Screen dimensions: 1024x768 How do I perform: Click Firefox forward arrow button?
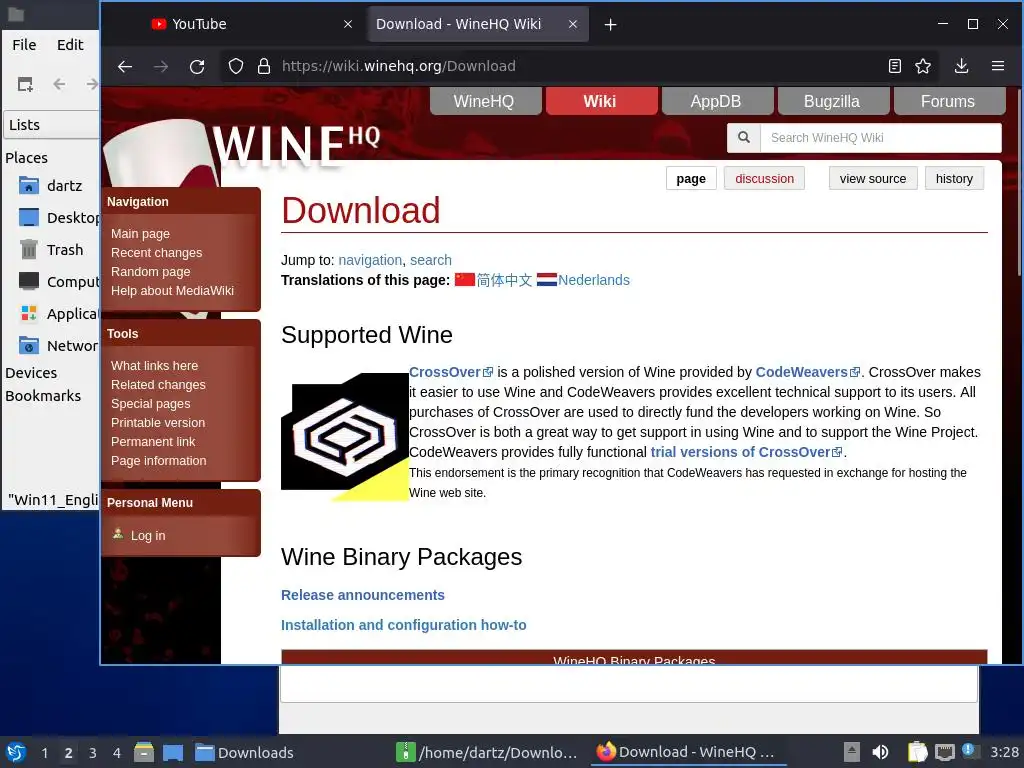pos(161,66)
